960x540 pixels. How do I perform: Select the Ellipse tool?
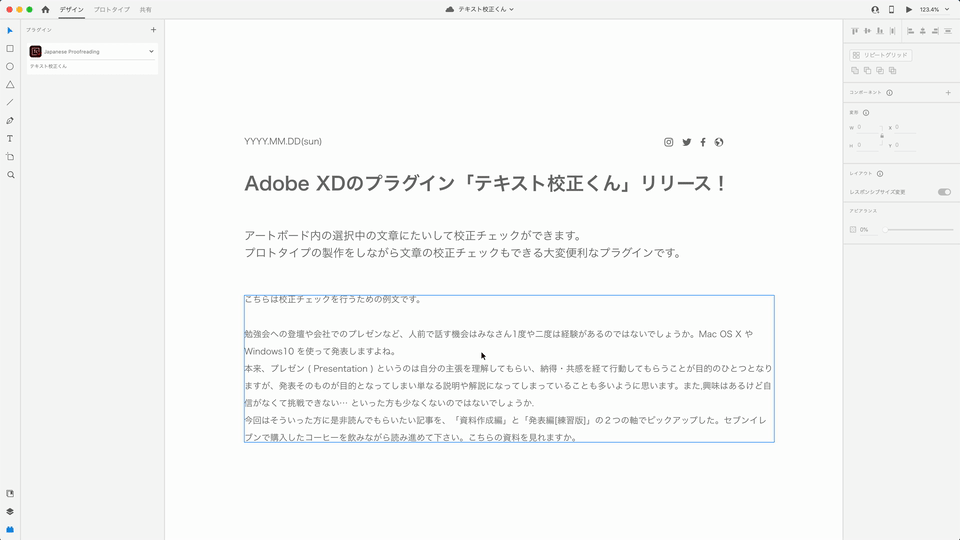(10, 67)
